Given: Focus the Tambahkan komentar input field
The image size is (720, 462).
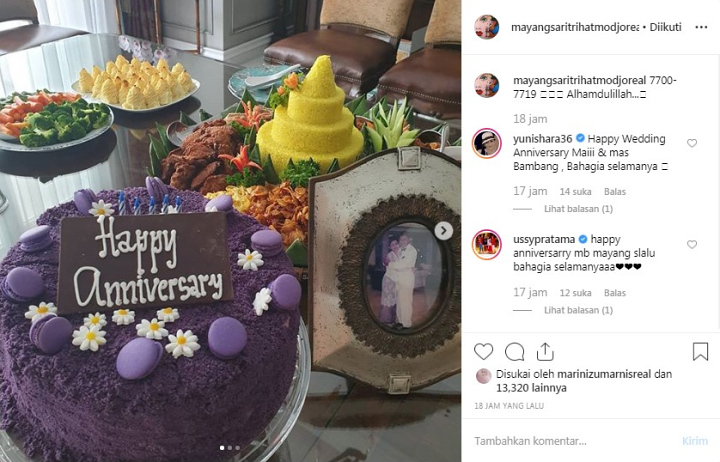Looking at the screenshot, I should [x=574, y=441].
